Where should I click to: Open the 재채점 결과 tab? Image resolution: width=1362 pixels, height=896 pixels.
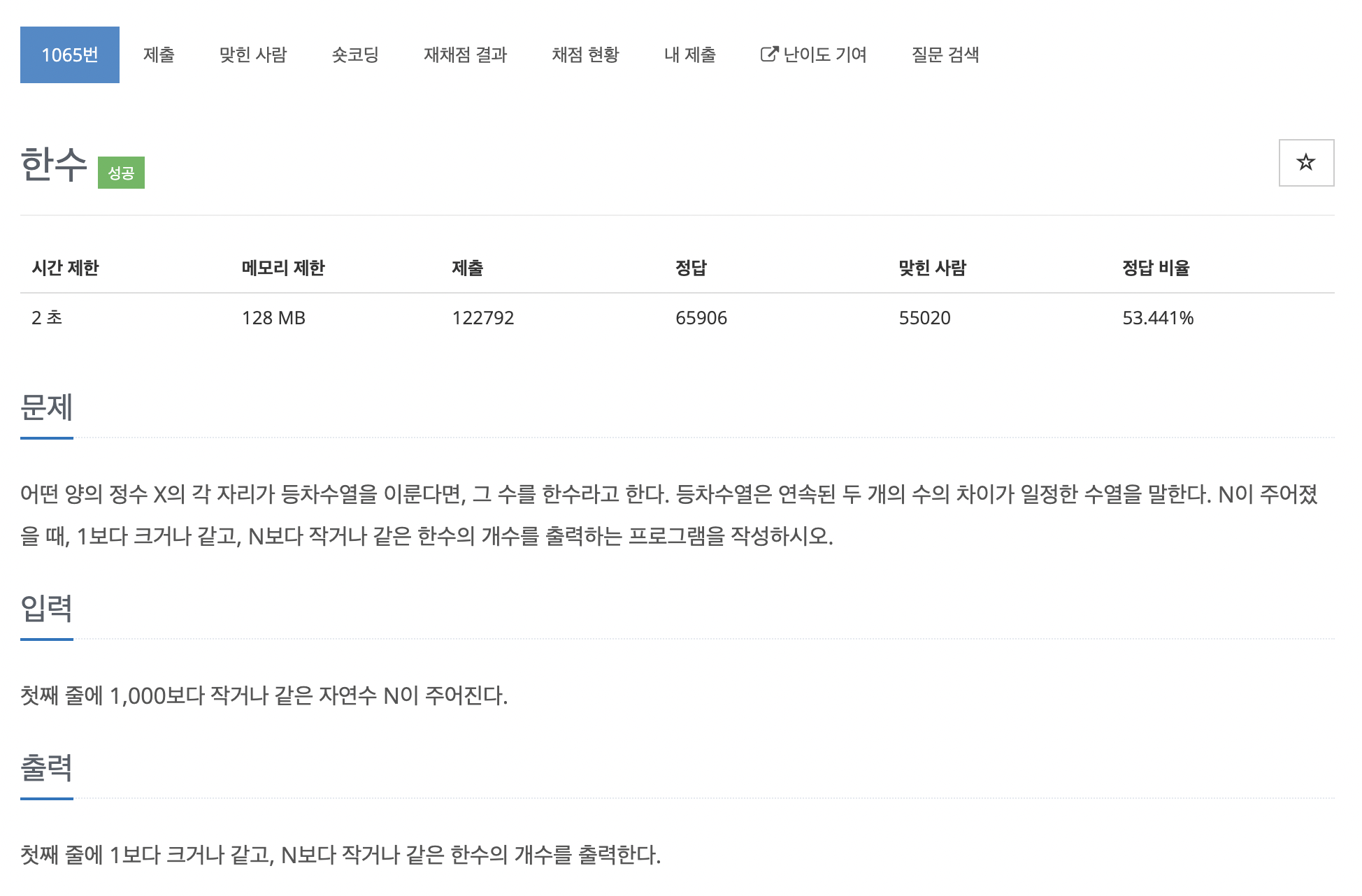click(465, 55)
